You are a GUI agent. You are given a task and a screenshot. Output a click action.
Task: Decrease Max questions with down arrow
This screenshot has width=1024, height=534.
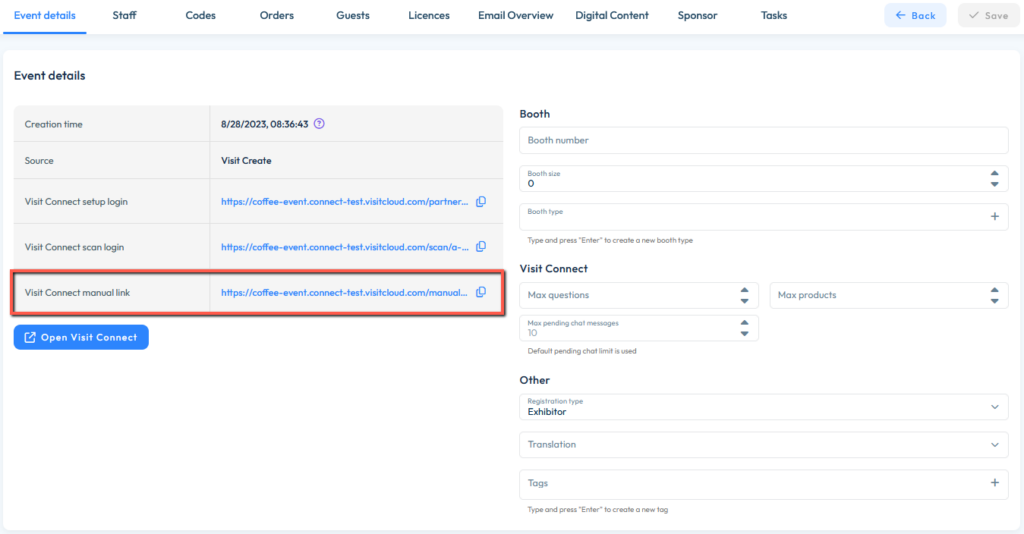(744, 301)
